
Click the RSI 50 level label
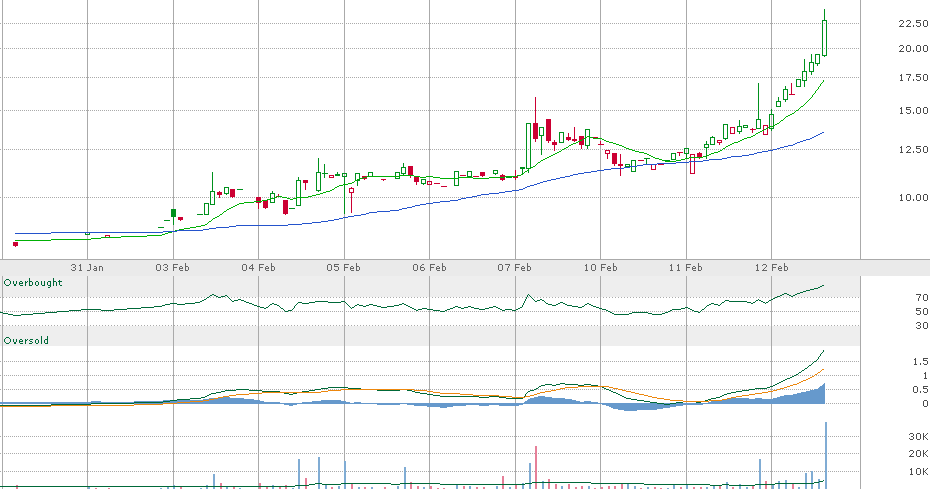coord(922,312)
